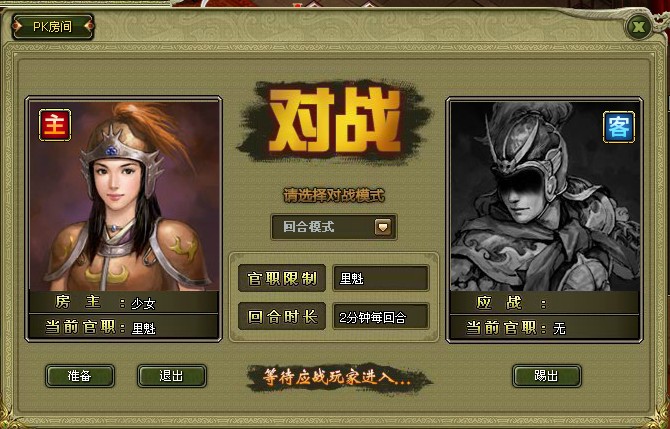Click host's 当前官职 里魁 row
The image size is (670, 429).
click(x=124, y=327)
